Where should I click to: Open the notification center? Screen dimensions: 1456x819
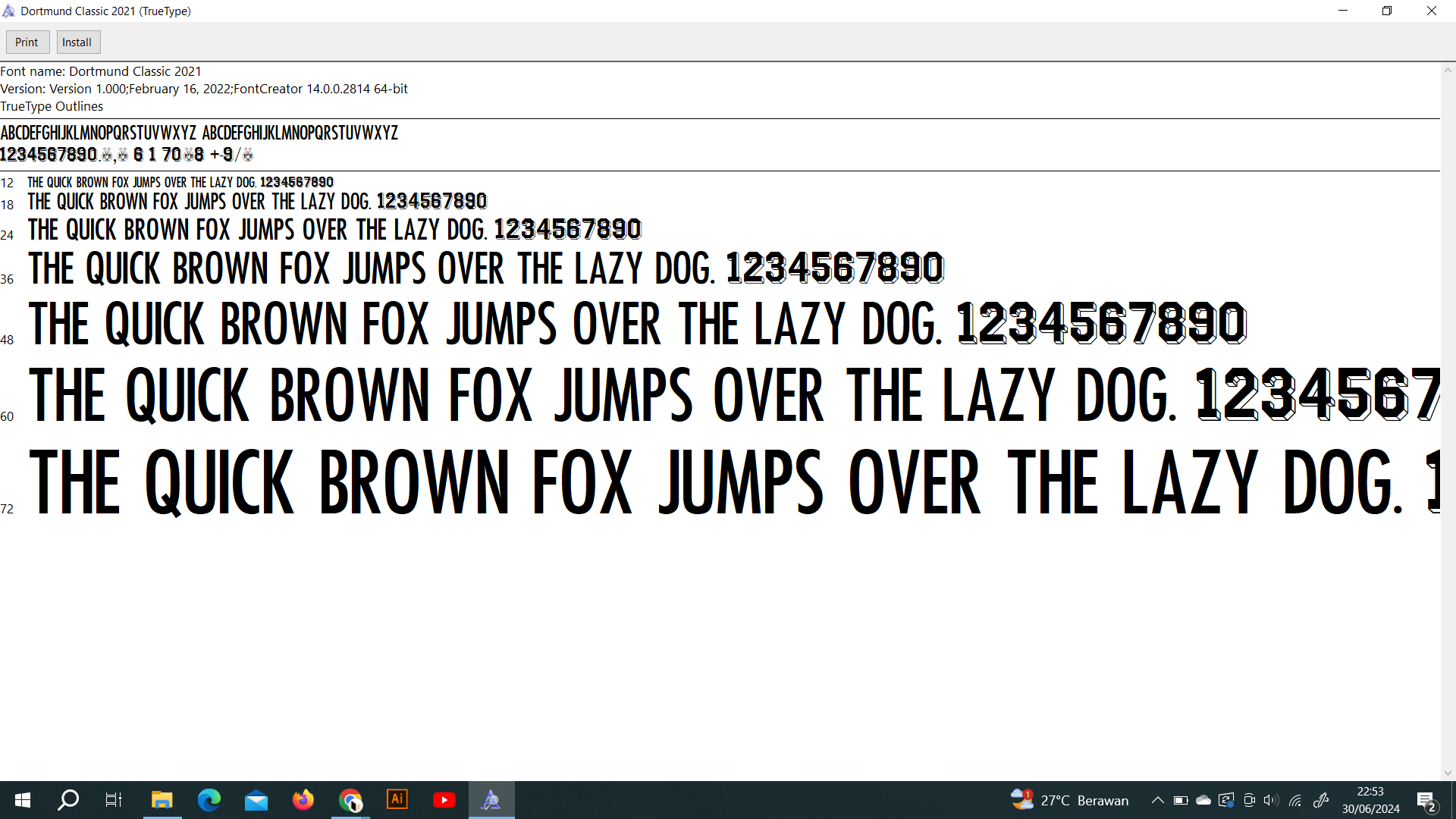click(x=1426, y=800)
